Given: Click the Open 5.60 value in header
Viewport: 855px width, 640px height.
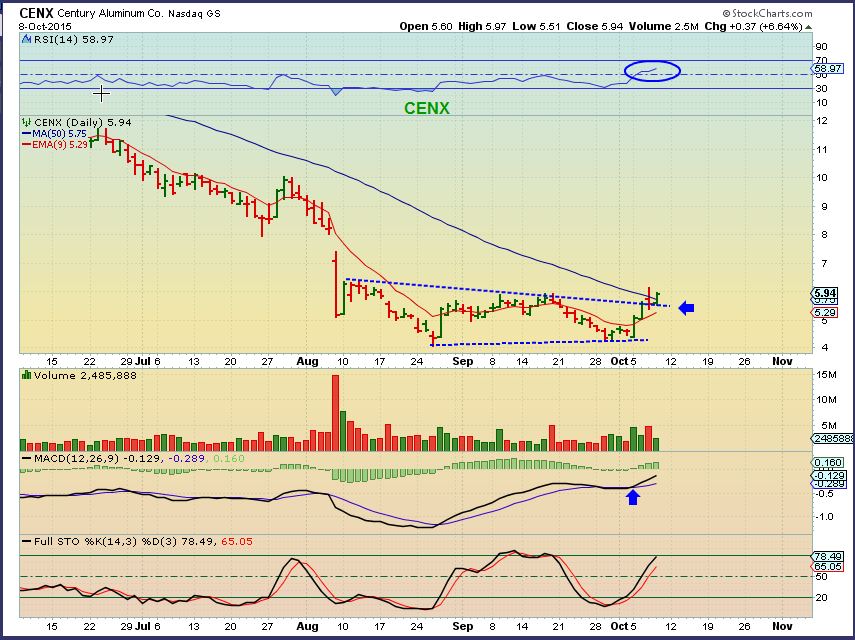Looking at the screenshot, I should tap(426, 26).
